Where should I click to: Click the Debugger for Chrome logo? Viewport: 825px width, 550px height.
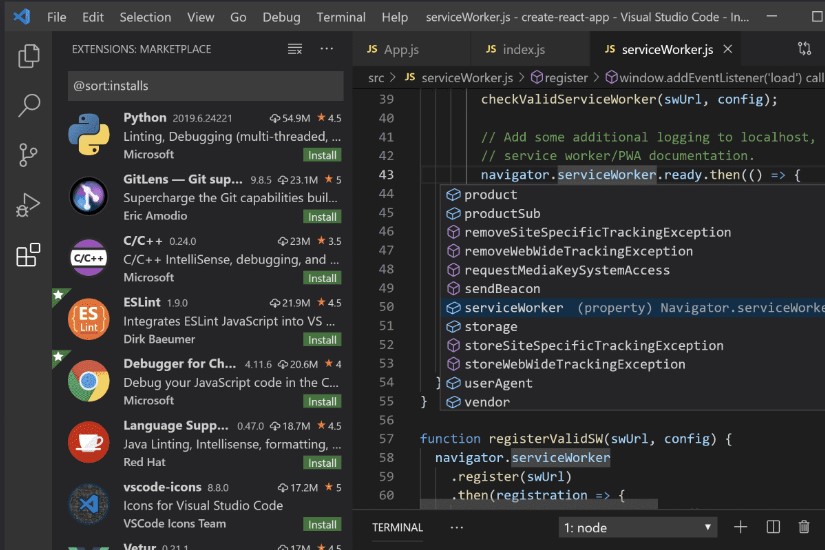(89, 381)
